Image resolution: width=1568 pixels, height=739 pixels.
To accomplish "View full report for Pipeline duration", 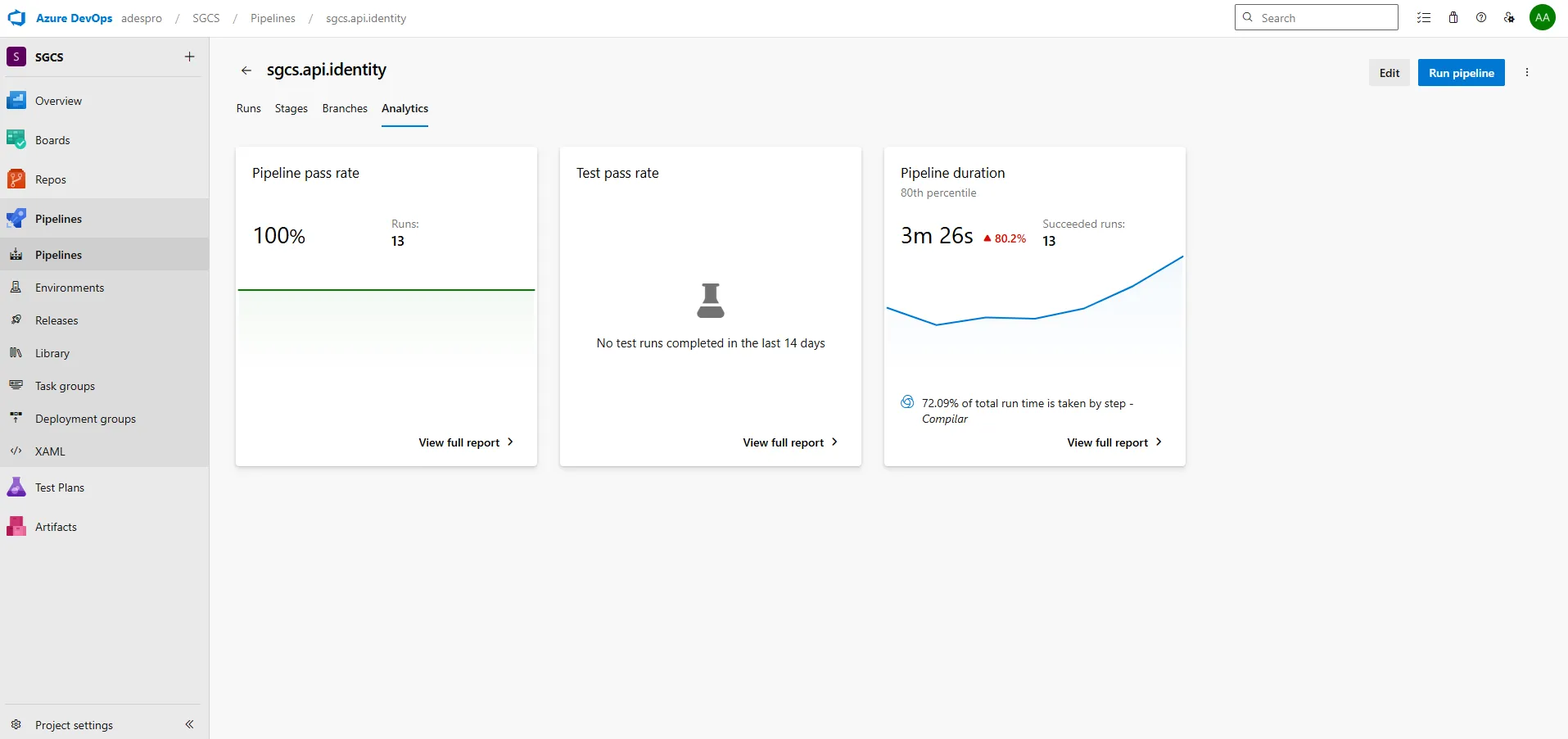I will pyautogui.click(x=1114, y=442).
